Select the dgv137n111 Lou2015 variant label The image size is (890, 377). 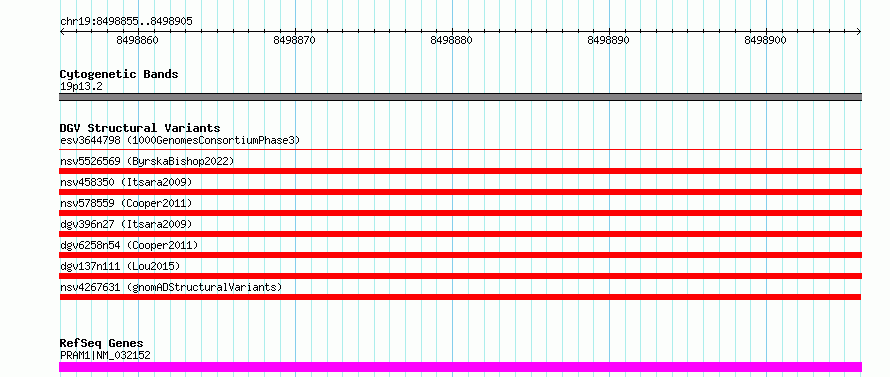coord(120,266)
